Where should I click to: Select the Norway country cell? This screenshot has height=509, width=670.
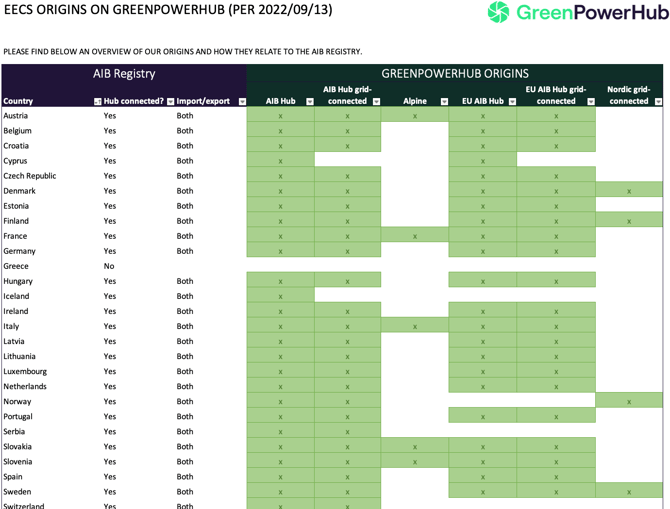[17, 401]
